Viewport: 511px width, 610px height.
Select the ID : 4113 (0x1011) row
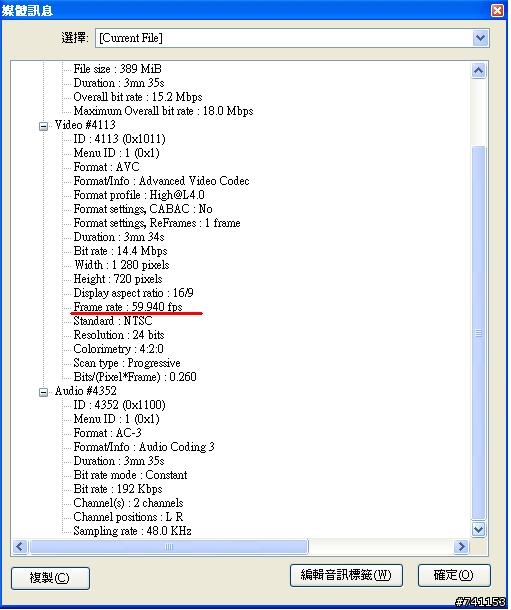(x=119, y=139)
